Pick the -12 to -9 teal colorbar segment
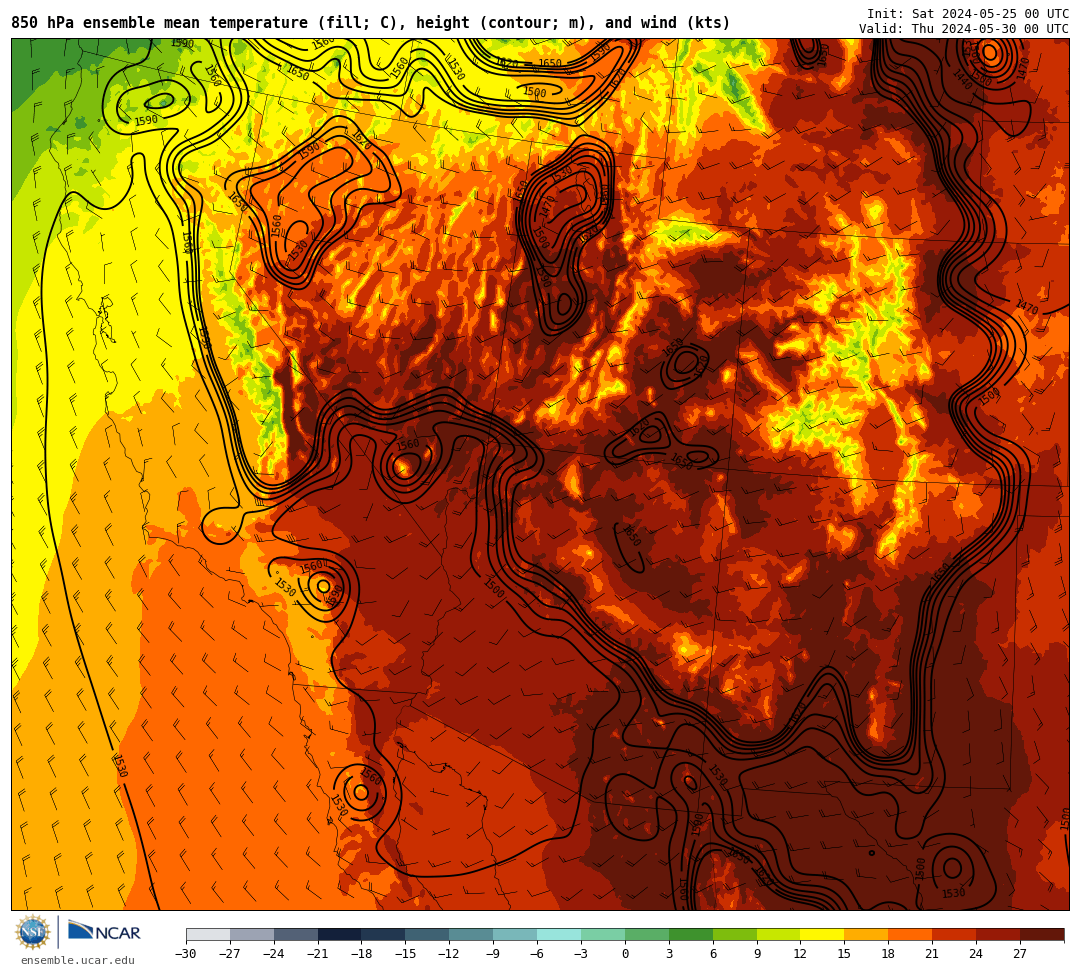The height and width of the screenshot is (973, 1080). click(x=472, y=934)
